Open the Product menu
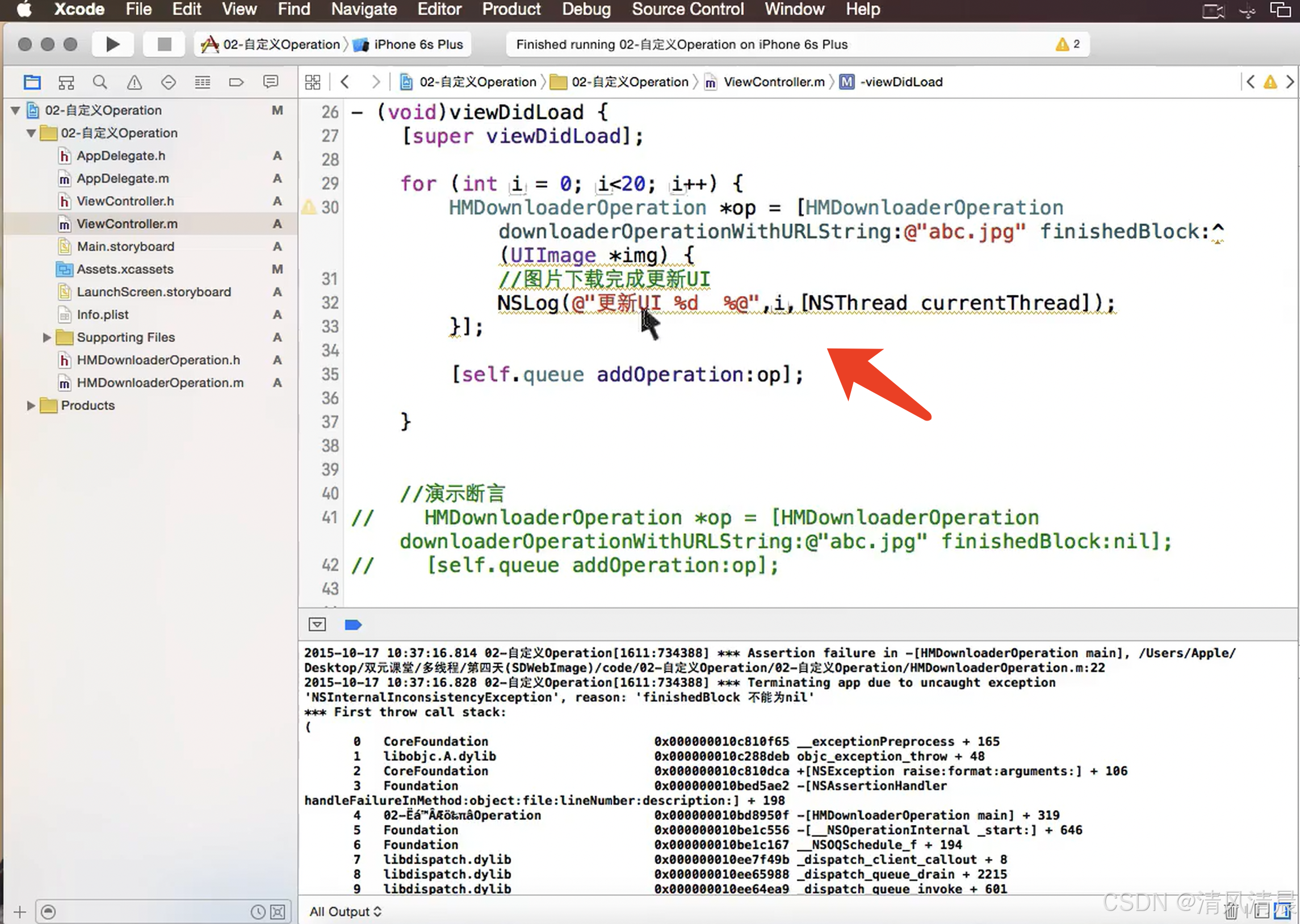Screen dimensions: 1300x924 [x=511, y=9]
